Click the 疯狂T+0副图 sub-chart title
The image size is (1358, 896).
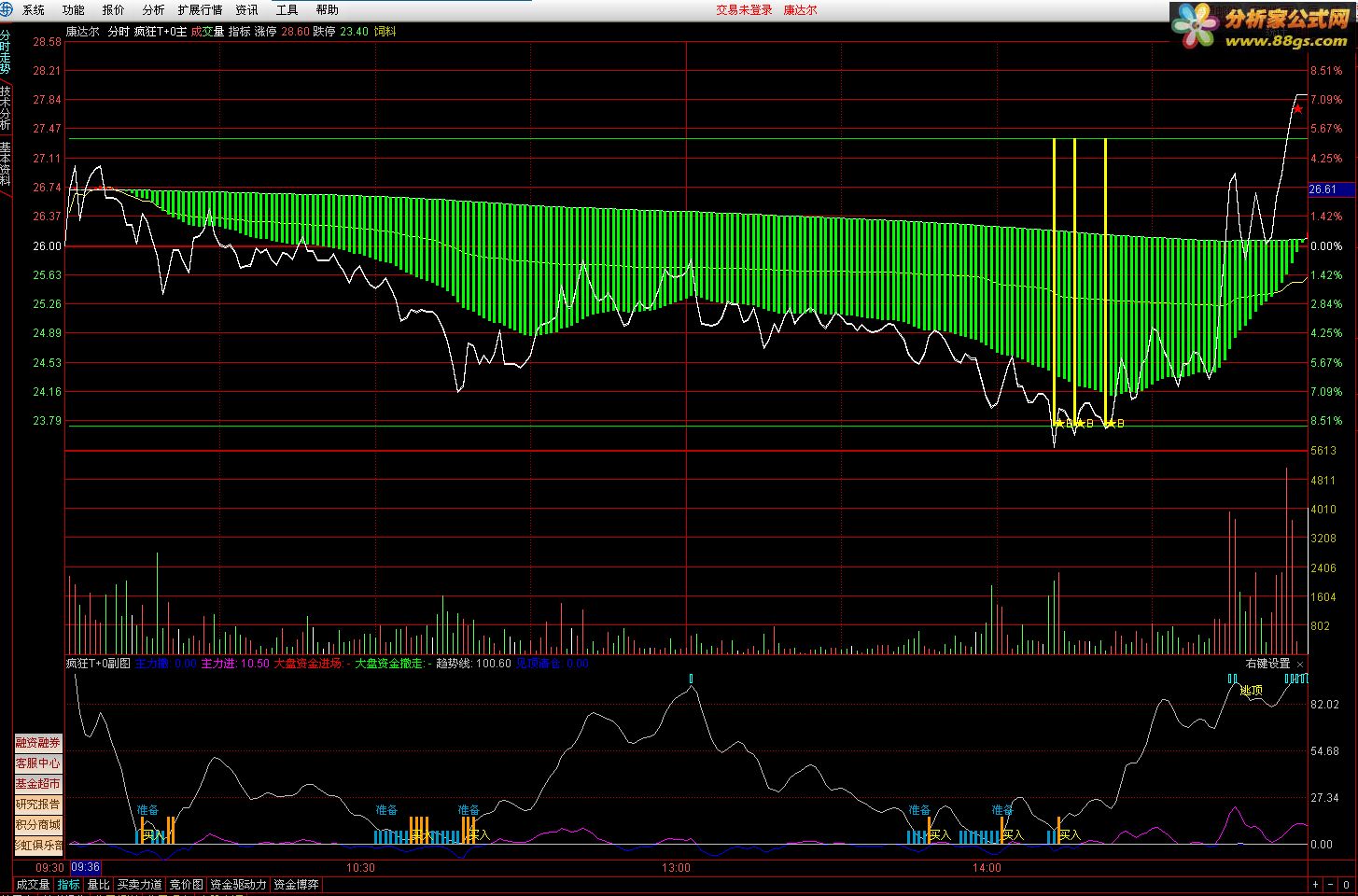coord(98,664)
